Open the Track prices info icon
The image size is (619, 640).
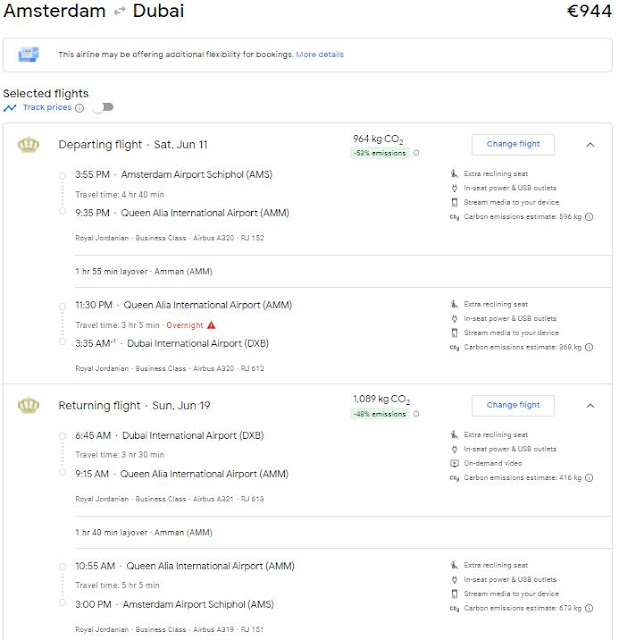[x=80, y=108]
